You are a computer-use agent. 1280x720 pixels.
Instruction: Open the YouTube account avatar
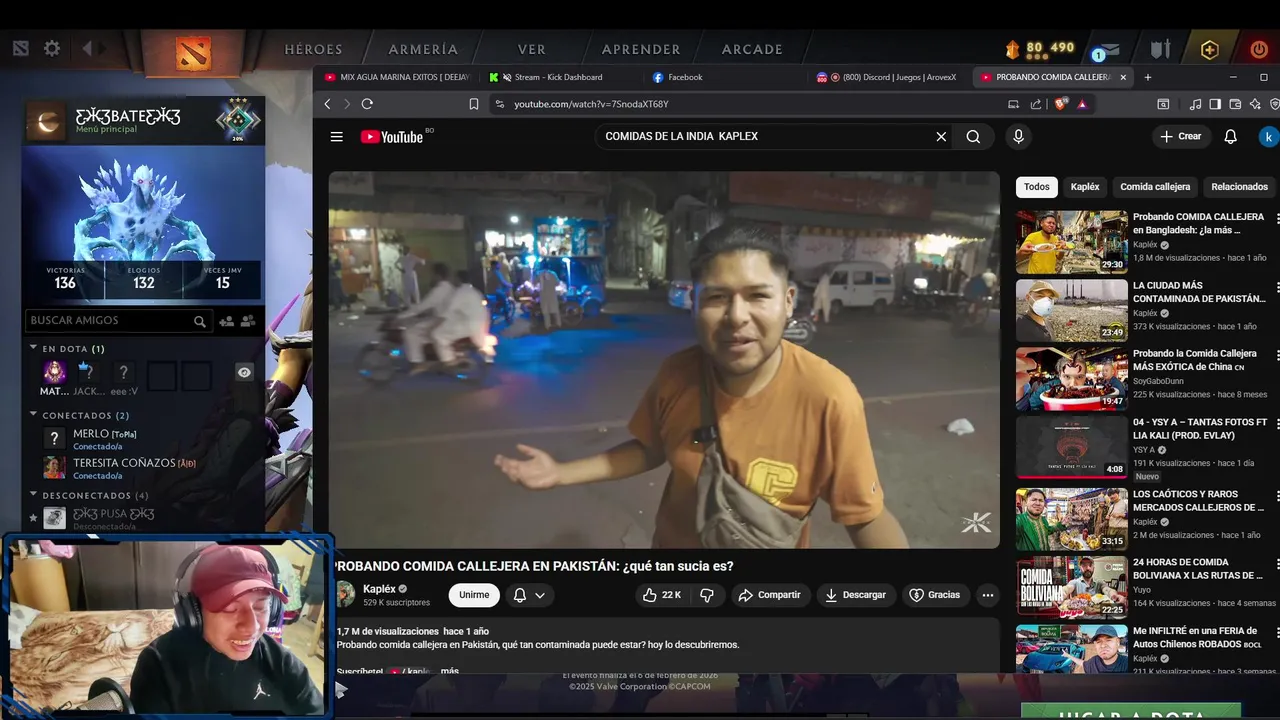(x=1268, y=137)
